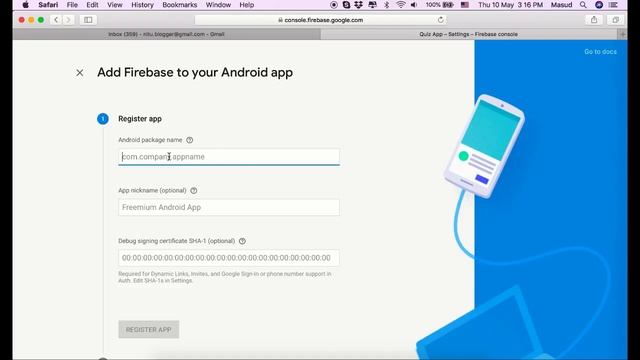Click the US flag input source icon
640x360 pixels.
pyautogui.click(x=464, y=5)
